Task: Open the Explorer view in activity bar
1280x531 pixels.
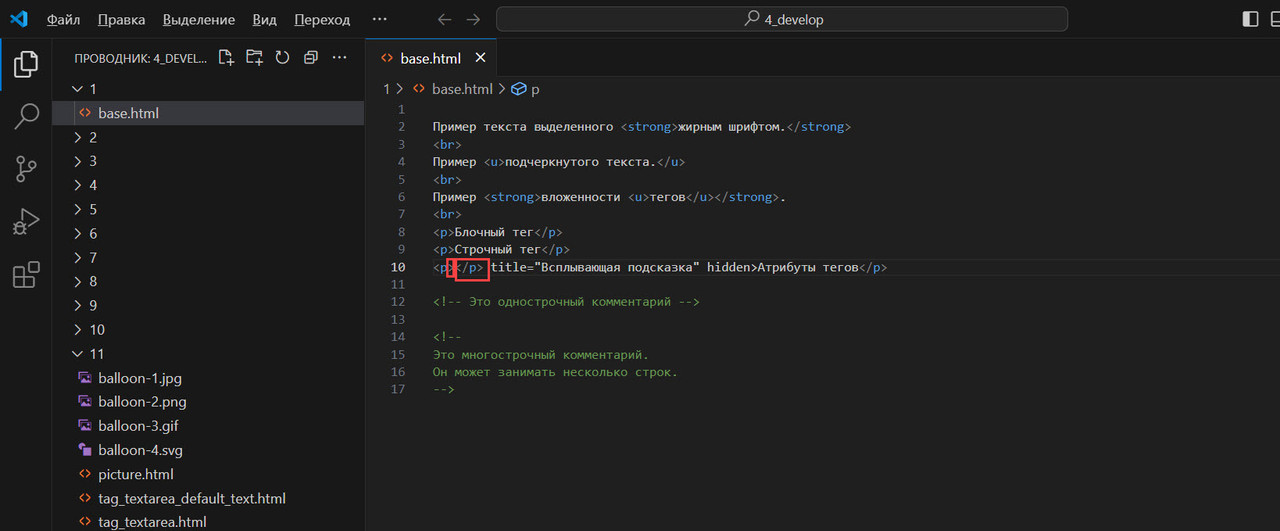Action: pos(26,64)
